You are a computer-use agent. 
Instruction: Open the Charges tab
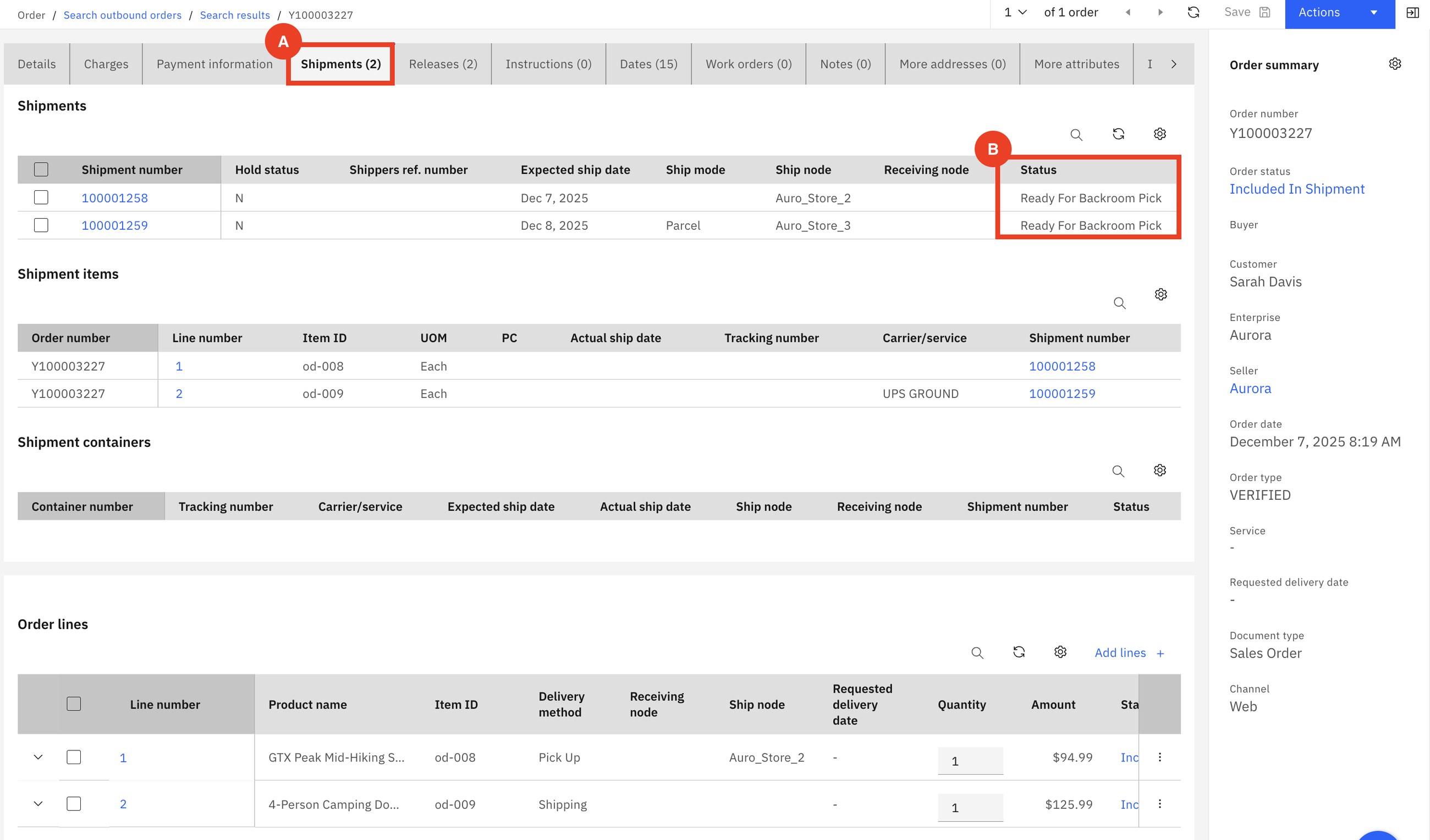tap(106, 64)
